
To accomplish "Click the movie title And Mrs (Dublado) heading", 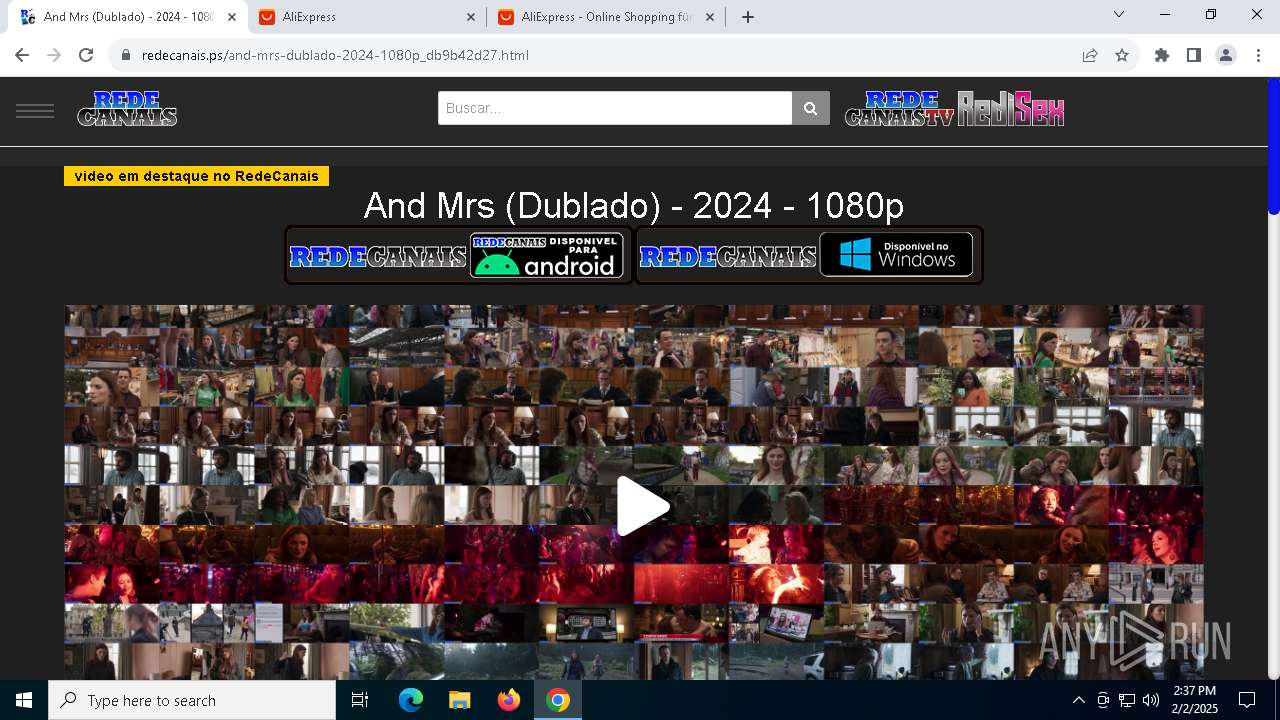I will [634, 205].
